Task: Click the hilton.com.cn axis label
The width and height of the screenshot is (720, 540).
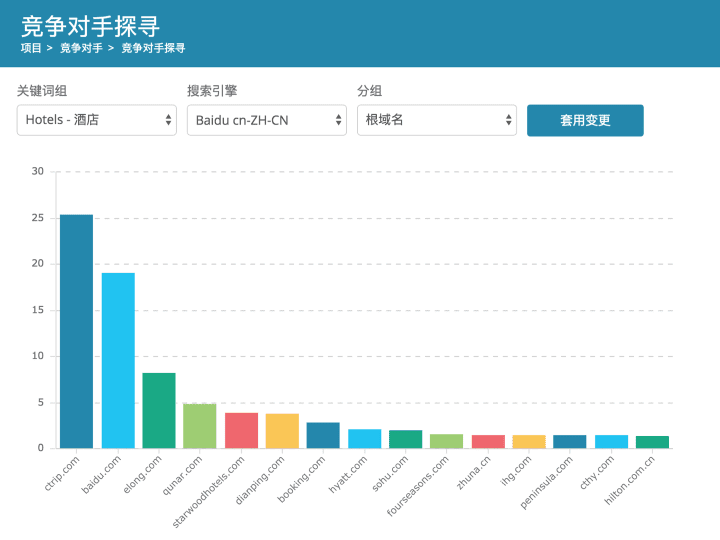Action: pos(630,481)
